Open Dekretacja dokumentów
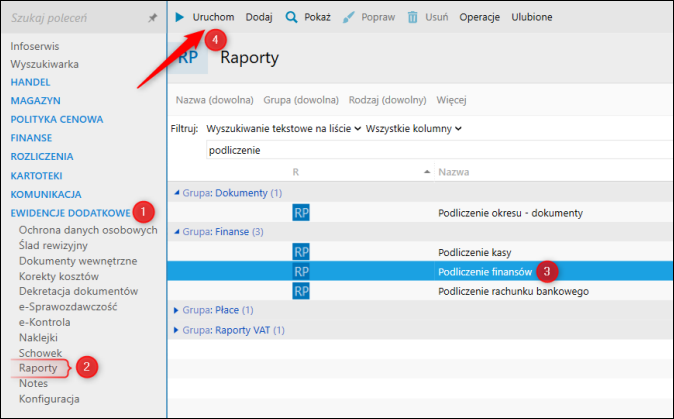674x419 pixels. click(78, 291)
